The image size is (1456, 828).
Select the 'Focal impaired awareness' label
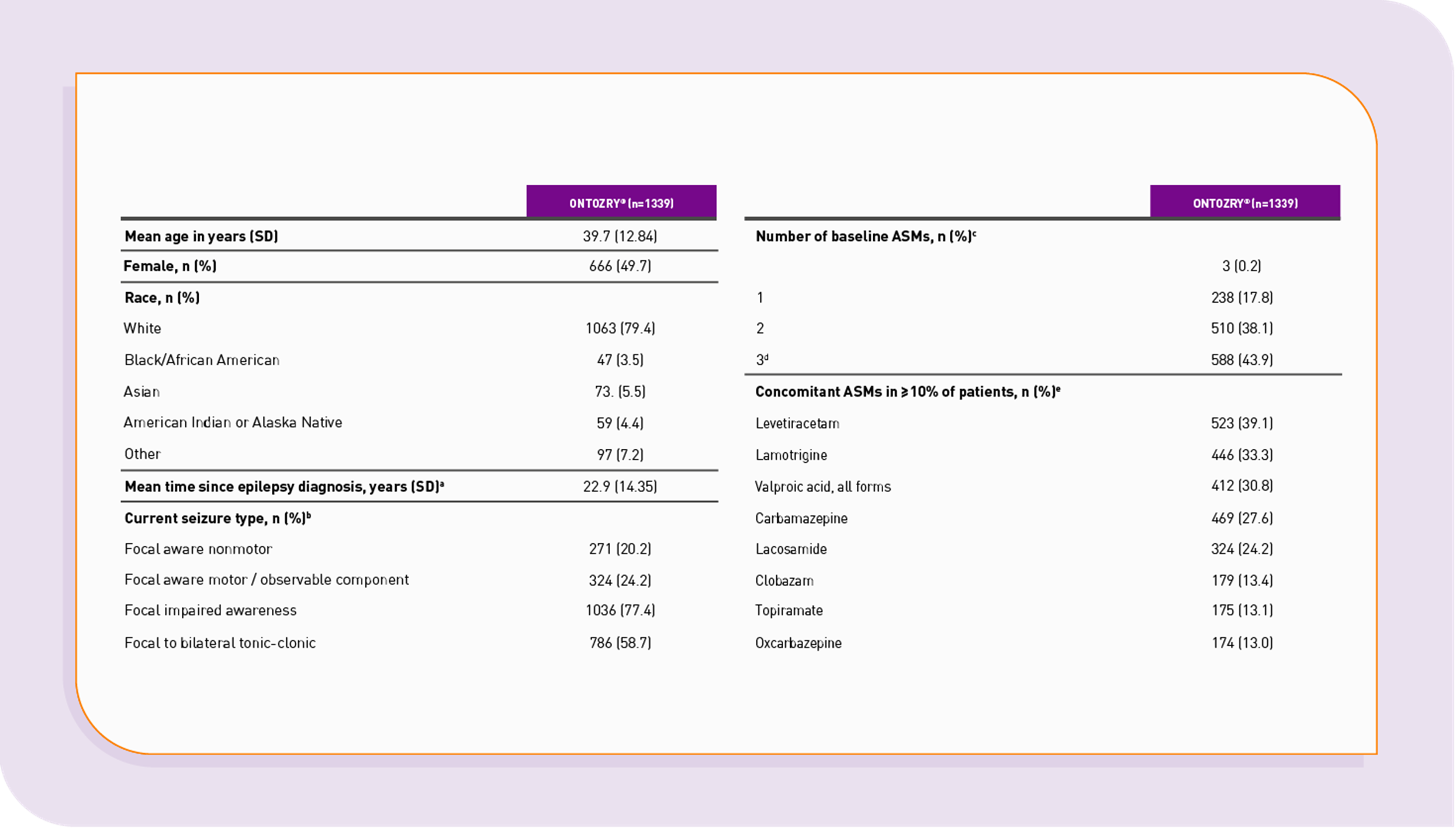pyautogui.click(x=210, y=611)
